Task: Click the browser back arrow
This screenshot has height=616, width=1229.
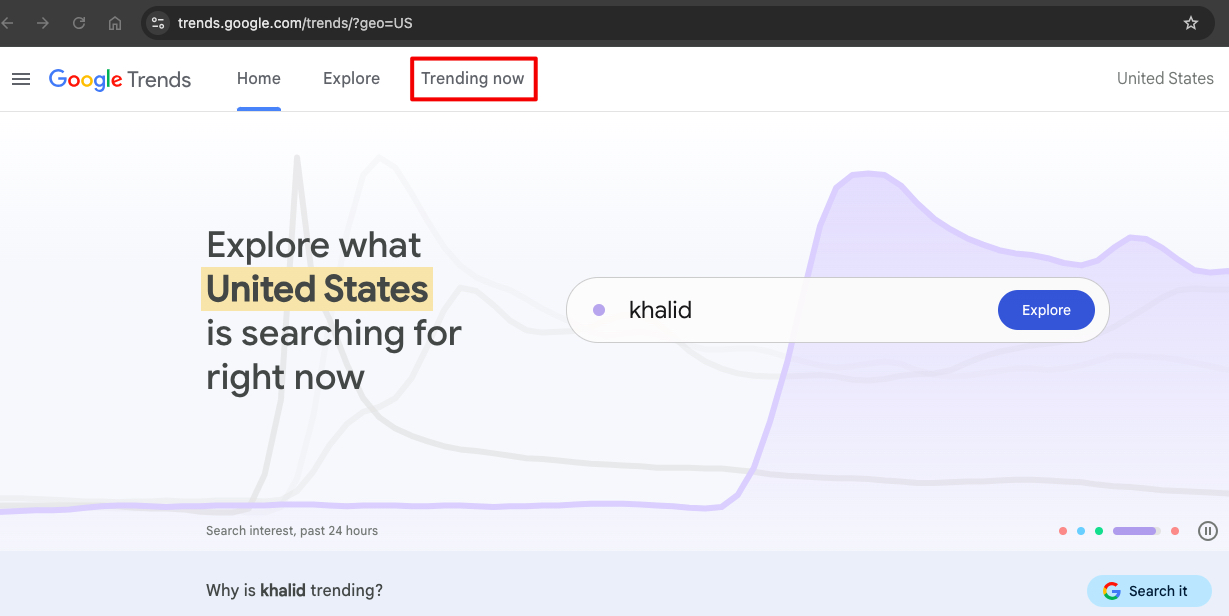Action: [x=9, y=23]
